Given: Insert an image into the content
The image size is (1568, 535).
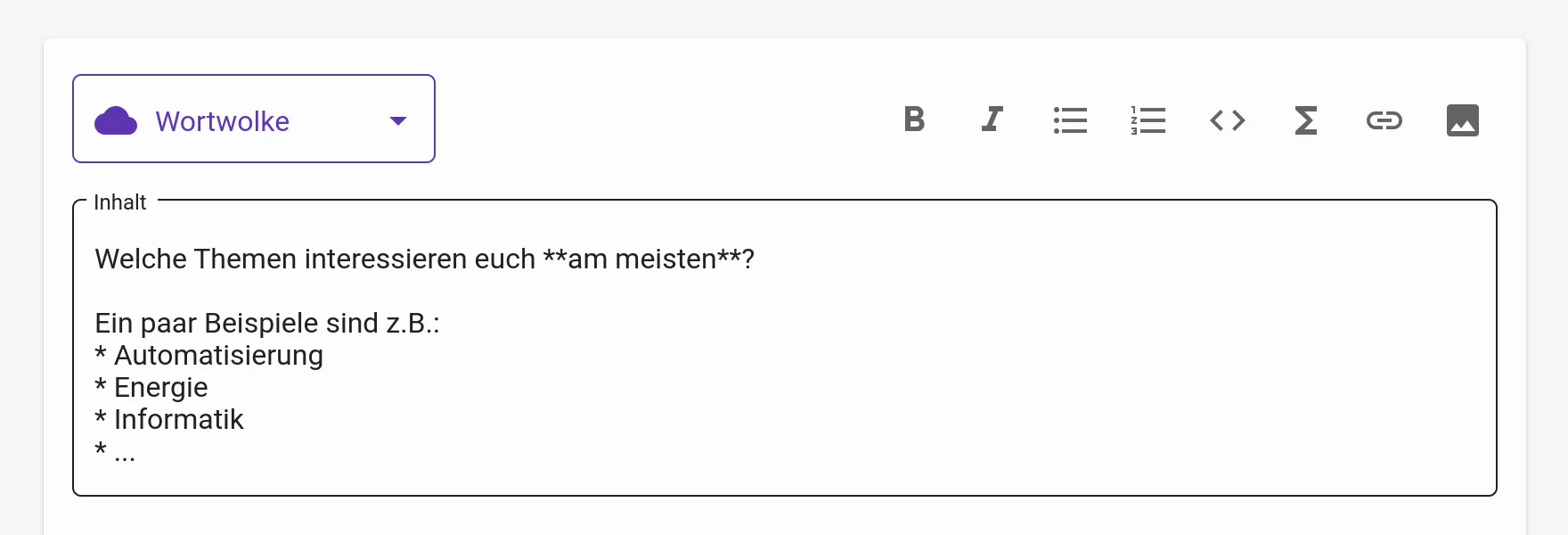Looking at the screenshot, I should tap(1462, 119).
